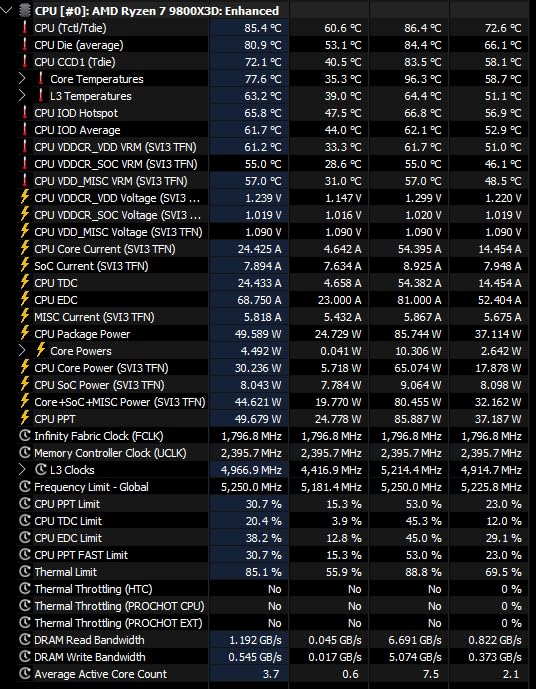Click the 85.744 W maximum Package Power value
This screenshot has height=689, width=536.
[419, 334]
